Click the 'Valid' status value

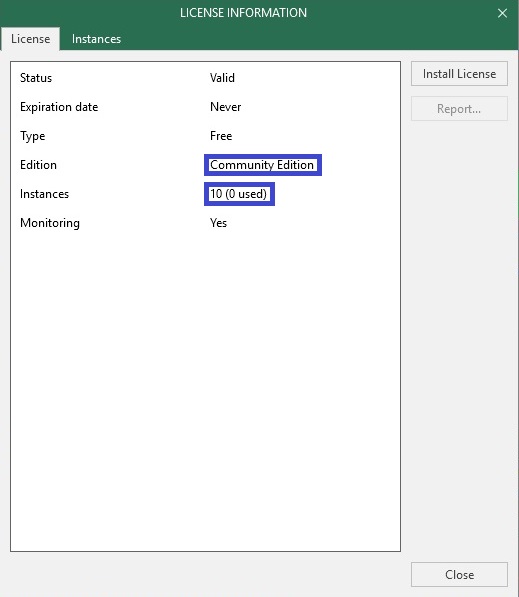222,78
